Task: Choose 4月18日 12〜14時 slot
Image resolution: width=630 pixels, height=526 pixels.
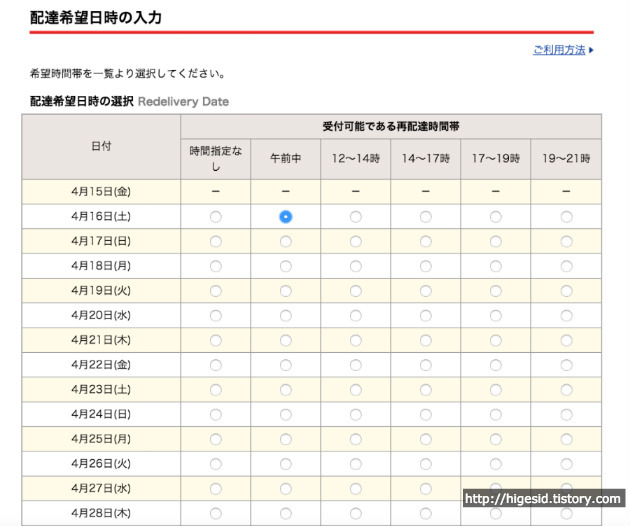Action: [356, 266]
